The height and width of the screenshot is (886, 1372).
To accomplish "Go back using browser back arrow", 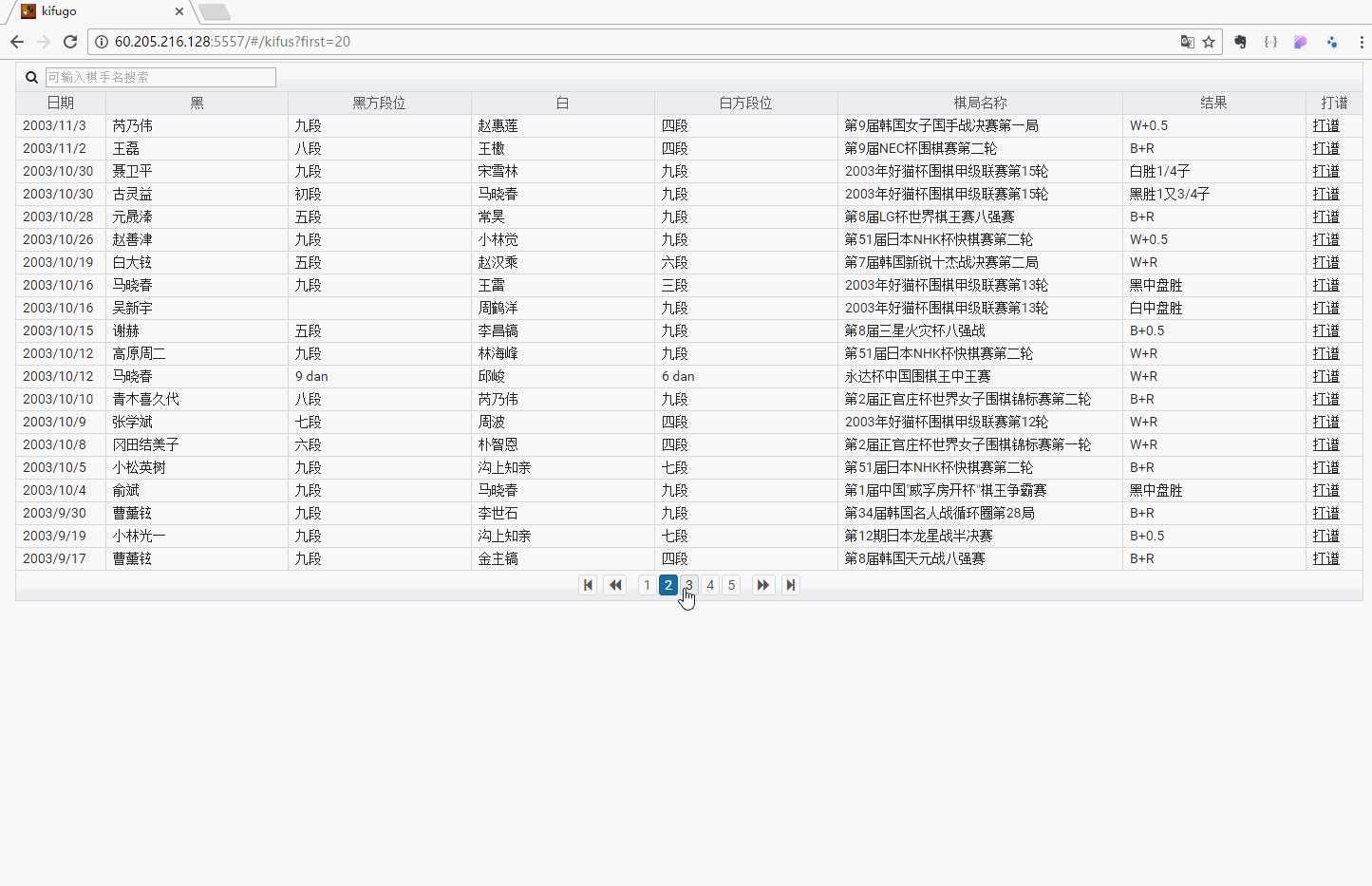I will tap(17, 42).
